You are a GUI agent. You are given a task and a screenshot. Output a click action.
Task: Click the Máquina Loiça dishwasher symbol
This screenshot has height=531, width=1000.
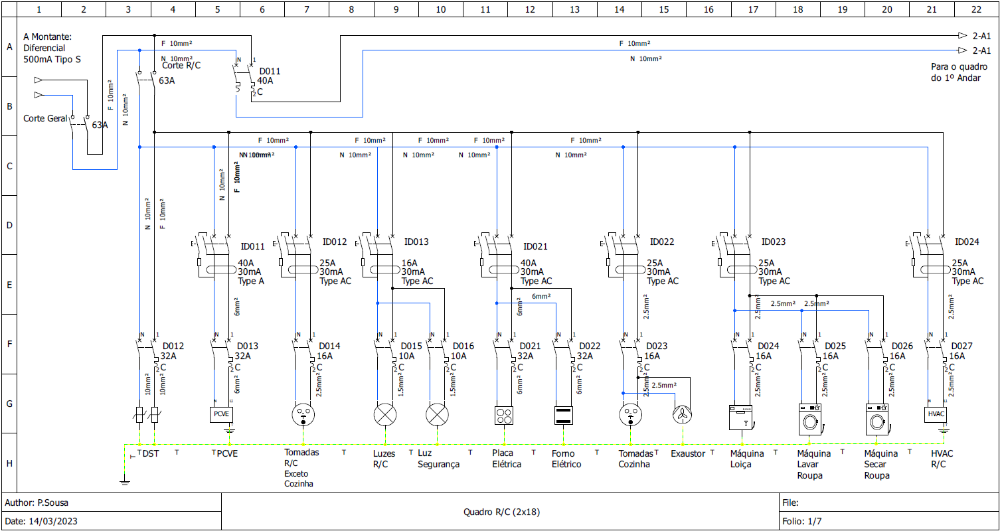tap(741, 415)
